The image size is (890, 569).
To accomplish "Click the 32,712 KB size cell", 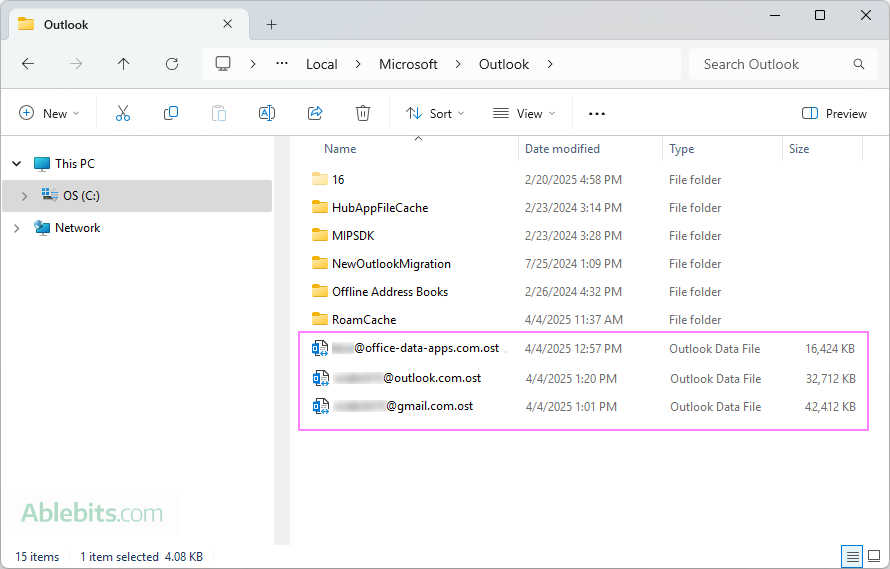I will [830, 379].
